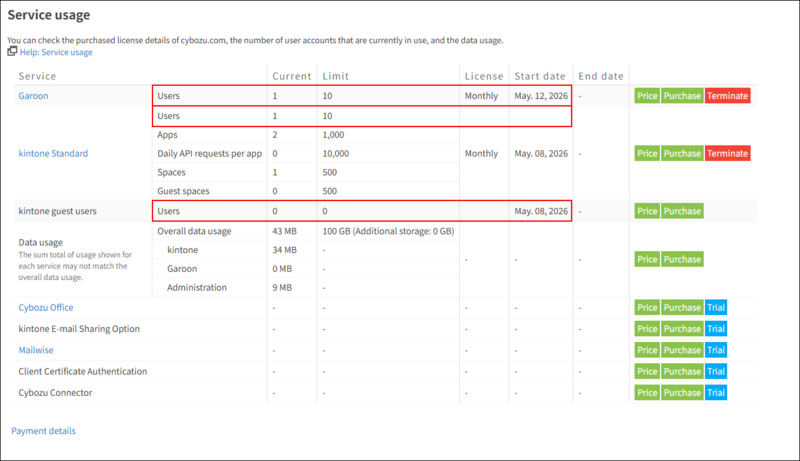Open the Mailwise link
The width and height of the screenshot is (800, 461).
point(36,350)
